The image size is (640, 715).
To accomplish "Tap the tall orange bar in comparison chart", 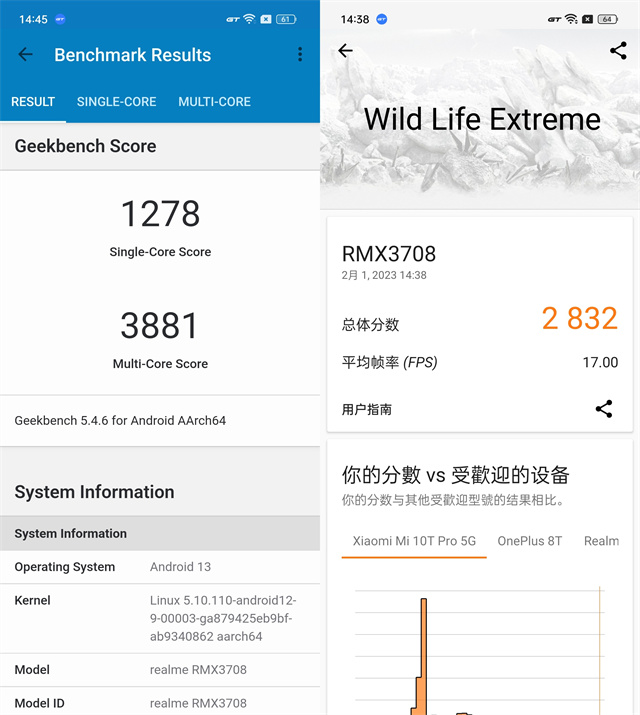I will (423, 657).
